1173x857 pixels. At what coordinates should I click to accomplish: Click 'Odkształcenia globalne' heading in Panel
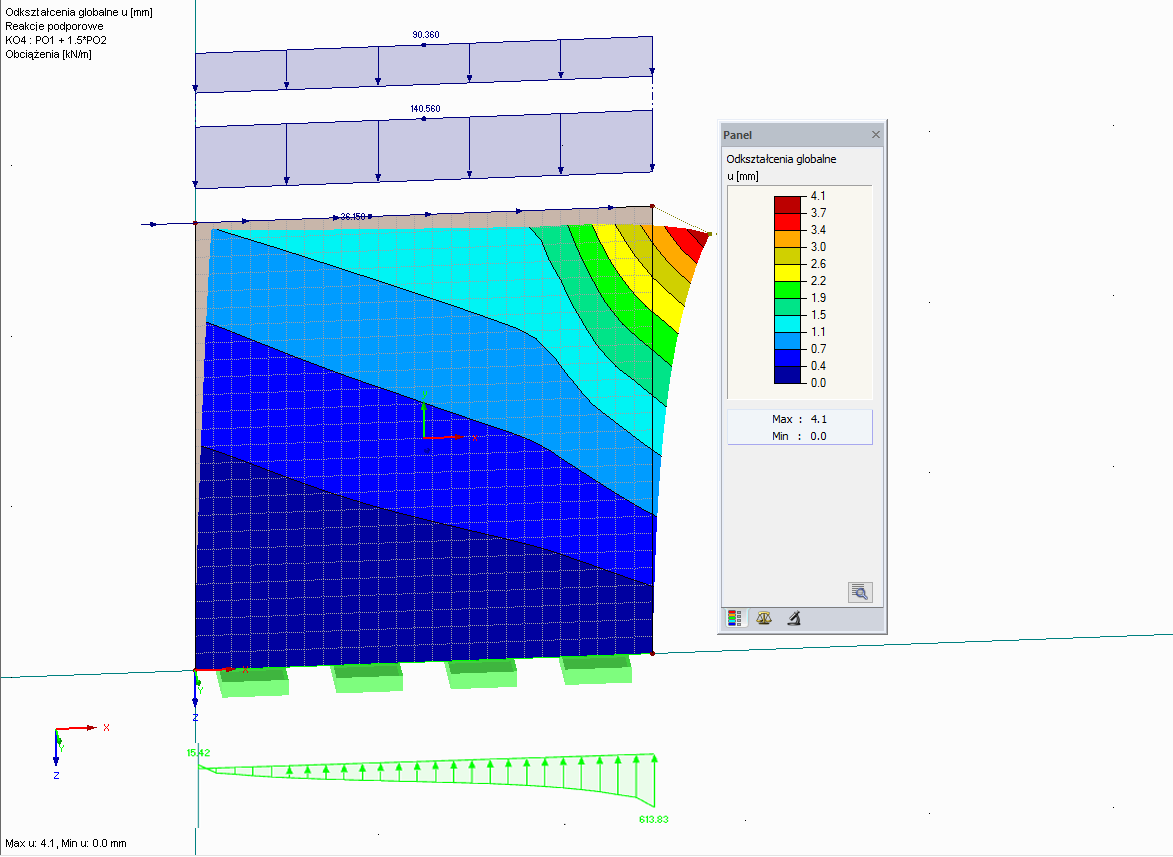point(781,159)
